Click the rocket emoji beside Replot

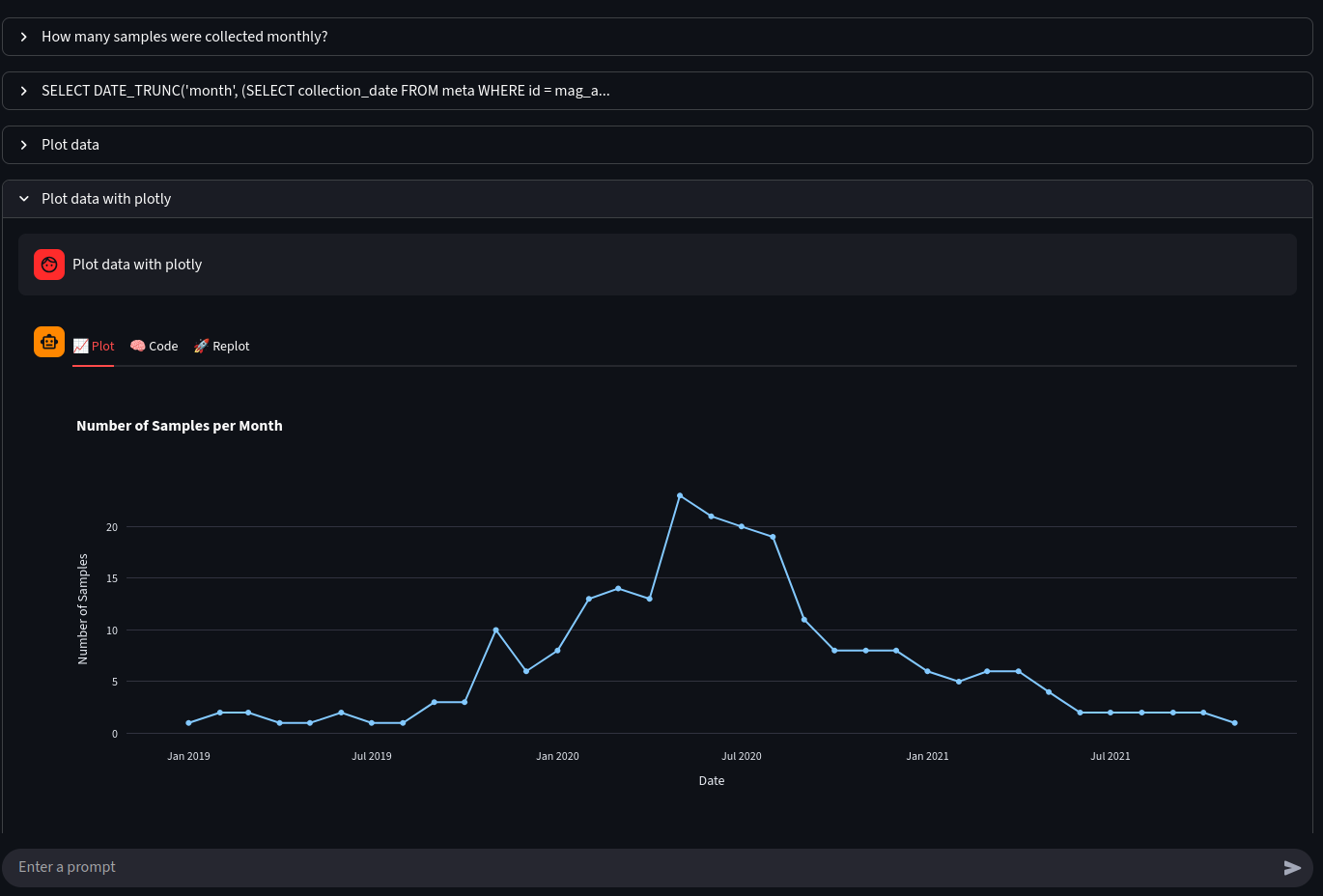(201, 345)
